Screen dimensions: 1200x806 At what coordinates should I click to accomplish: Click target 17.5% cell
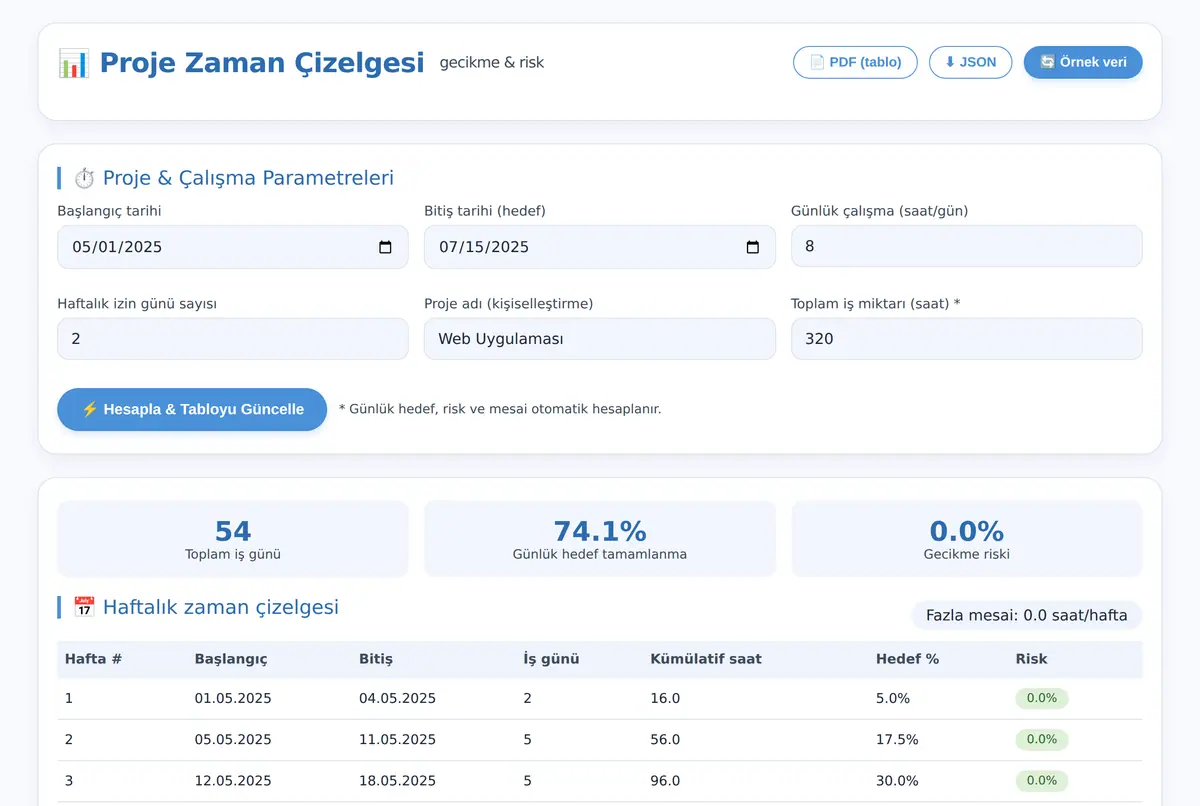(x=897, y=739)
